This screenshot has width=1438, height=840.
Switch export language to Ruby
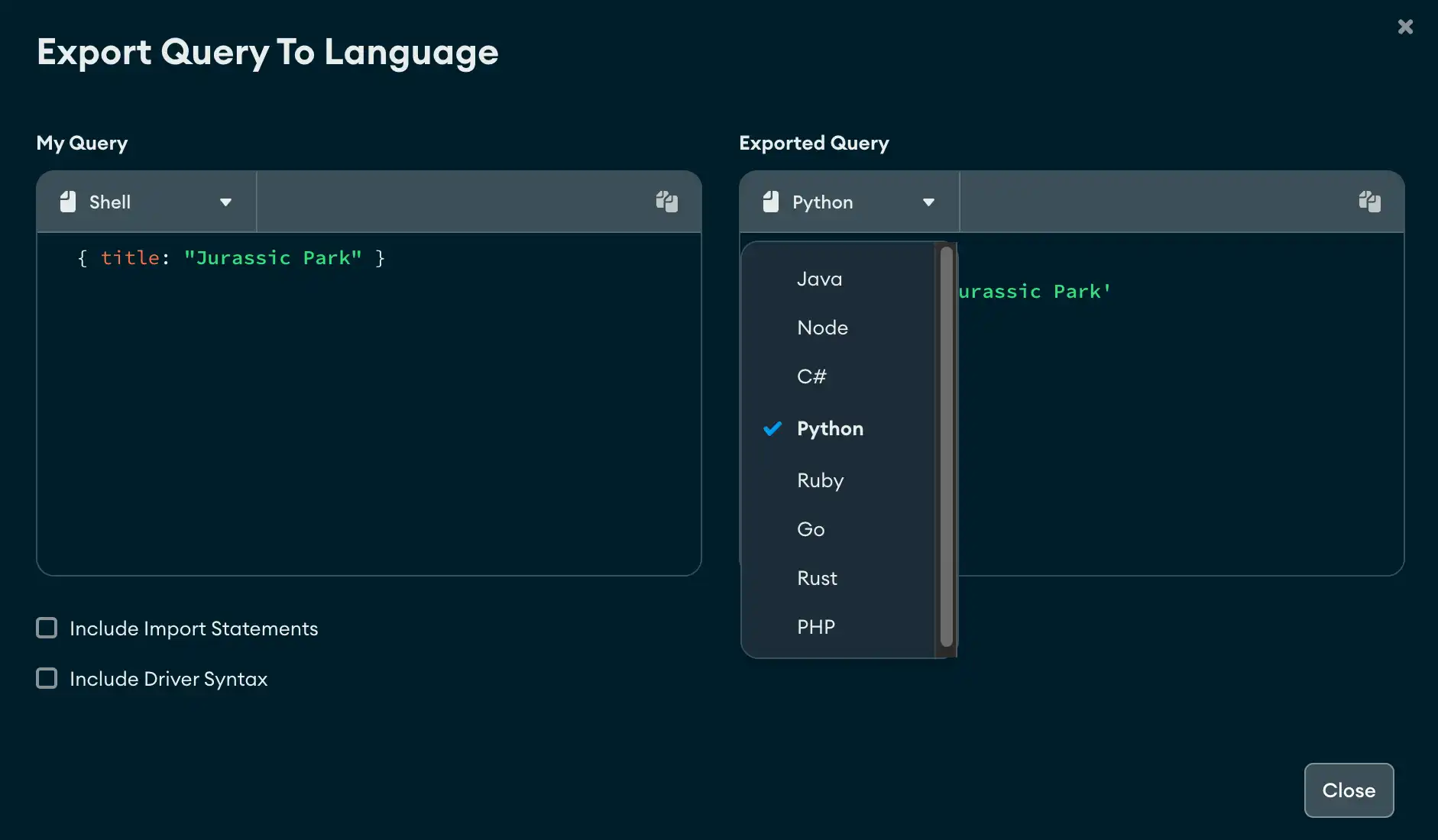[820, 480]
